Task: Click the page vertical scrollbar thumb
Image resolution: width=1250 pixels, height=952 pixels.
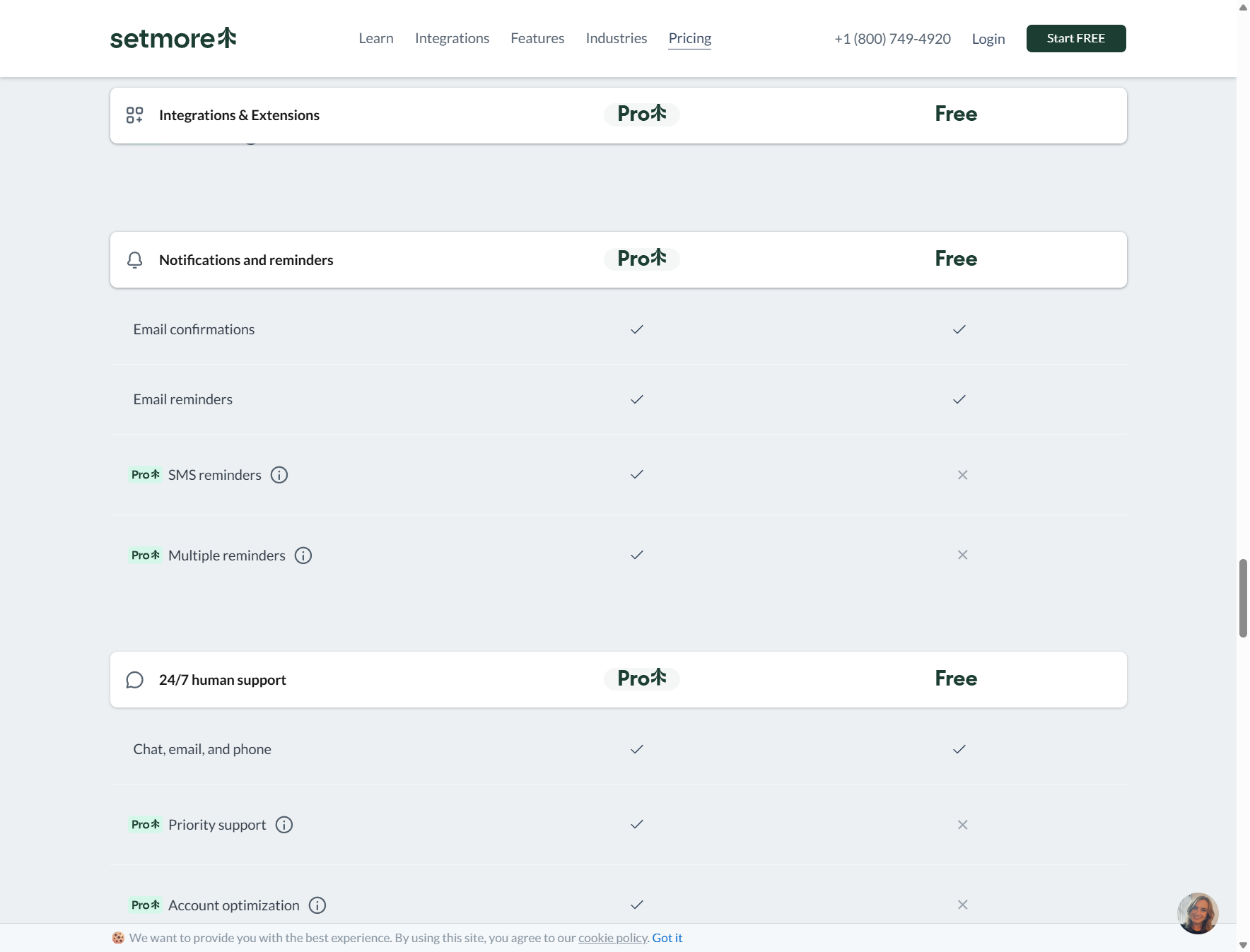Action: (1243, 598)
